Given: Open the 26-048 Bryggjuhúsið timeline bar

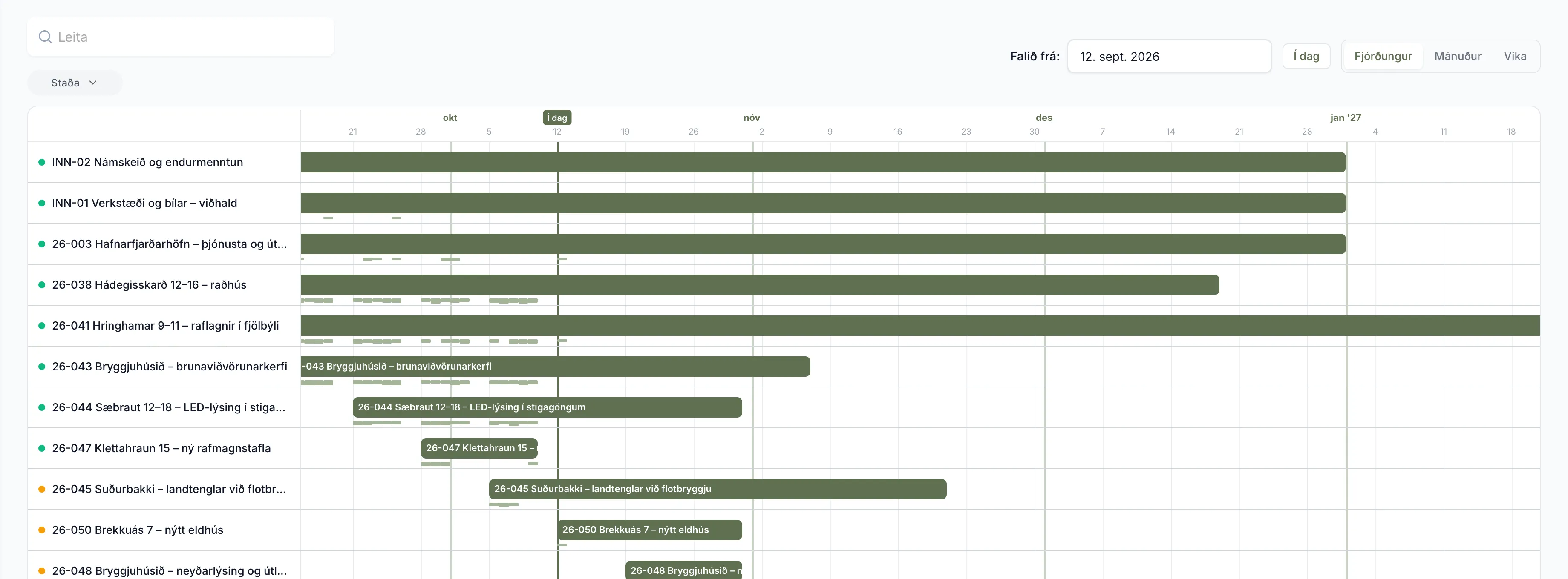Looking at the screenshot, I should tap(683, 570).
